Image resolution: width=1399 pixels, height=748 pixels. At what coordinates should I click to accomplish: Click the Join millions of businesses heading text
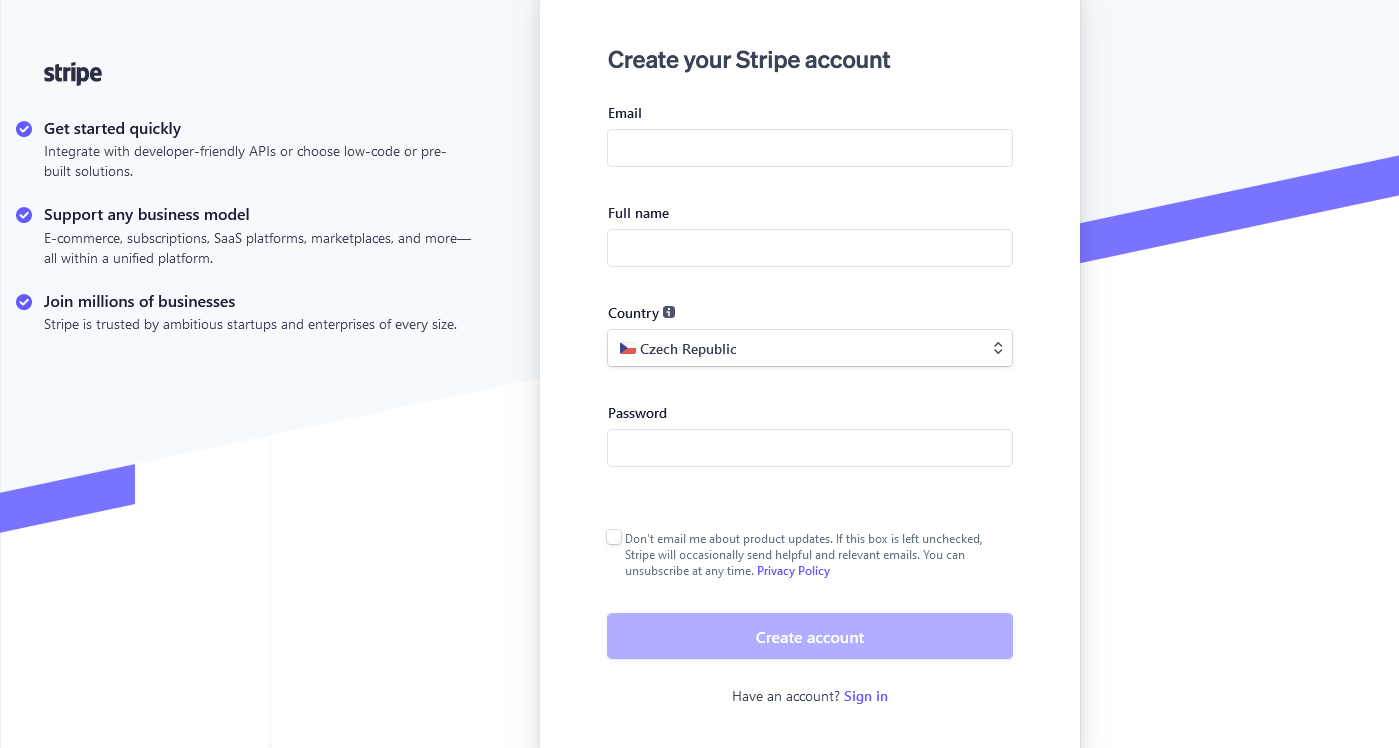point(139,301)
